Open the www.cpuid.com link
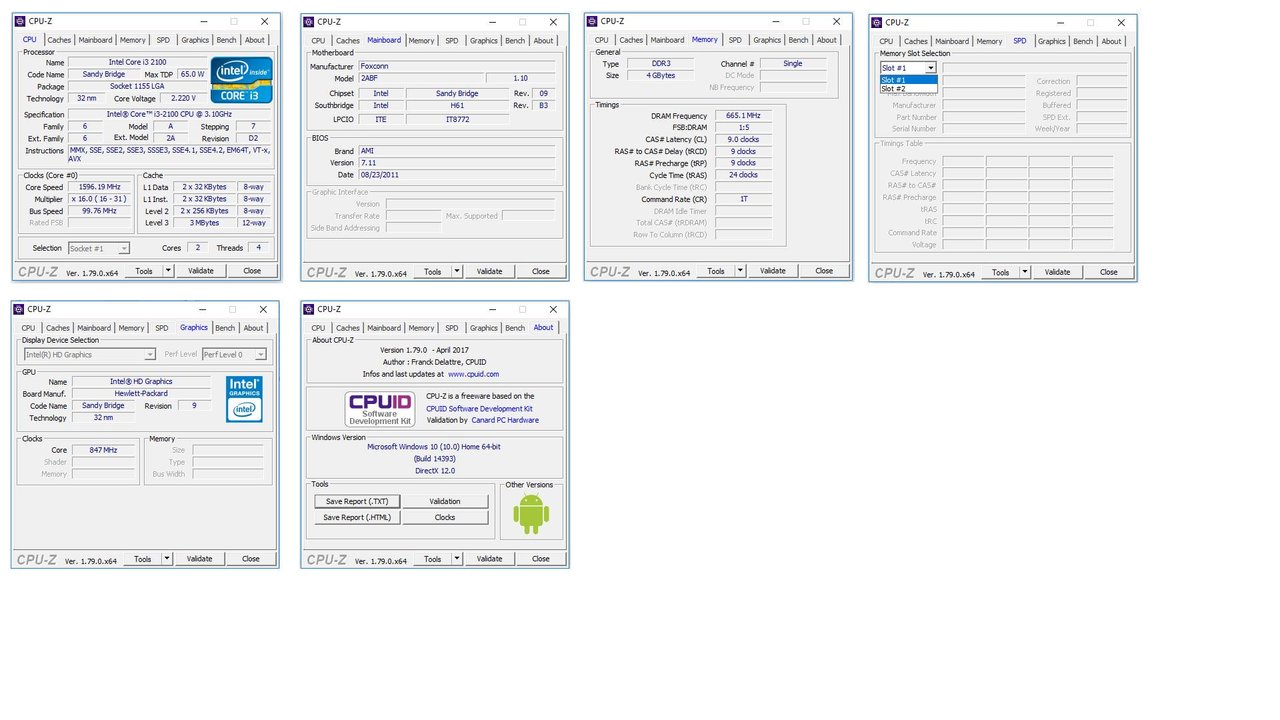This screenshot has height=720, width=1280. [473, 374]
